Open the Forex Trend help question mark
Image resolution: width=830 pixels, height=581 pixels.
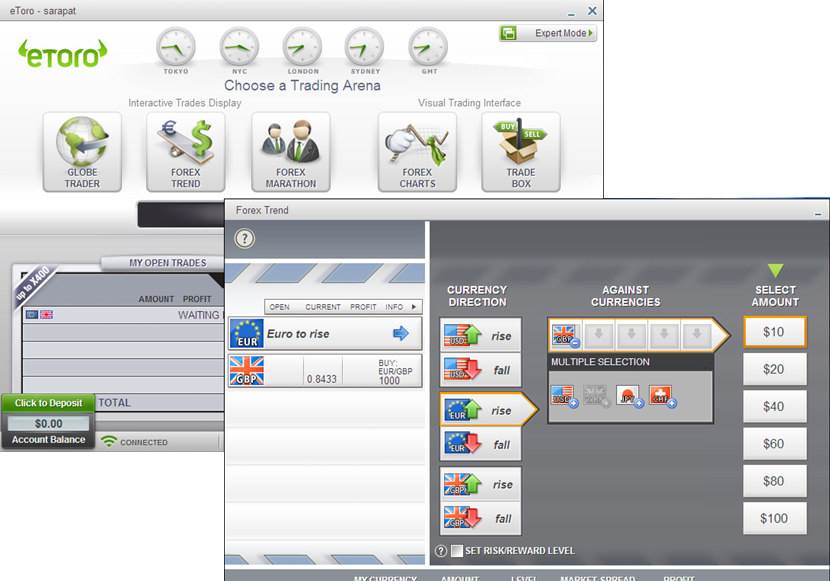click(245, 238)
